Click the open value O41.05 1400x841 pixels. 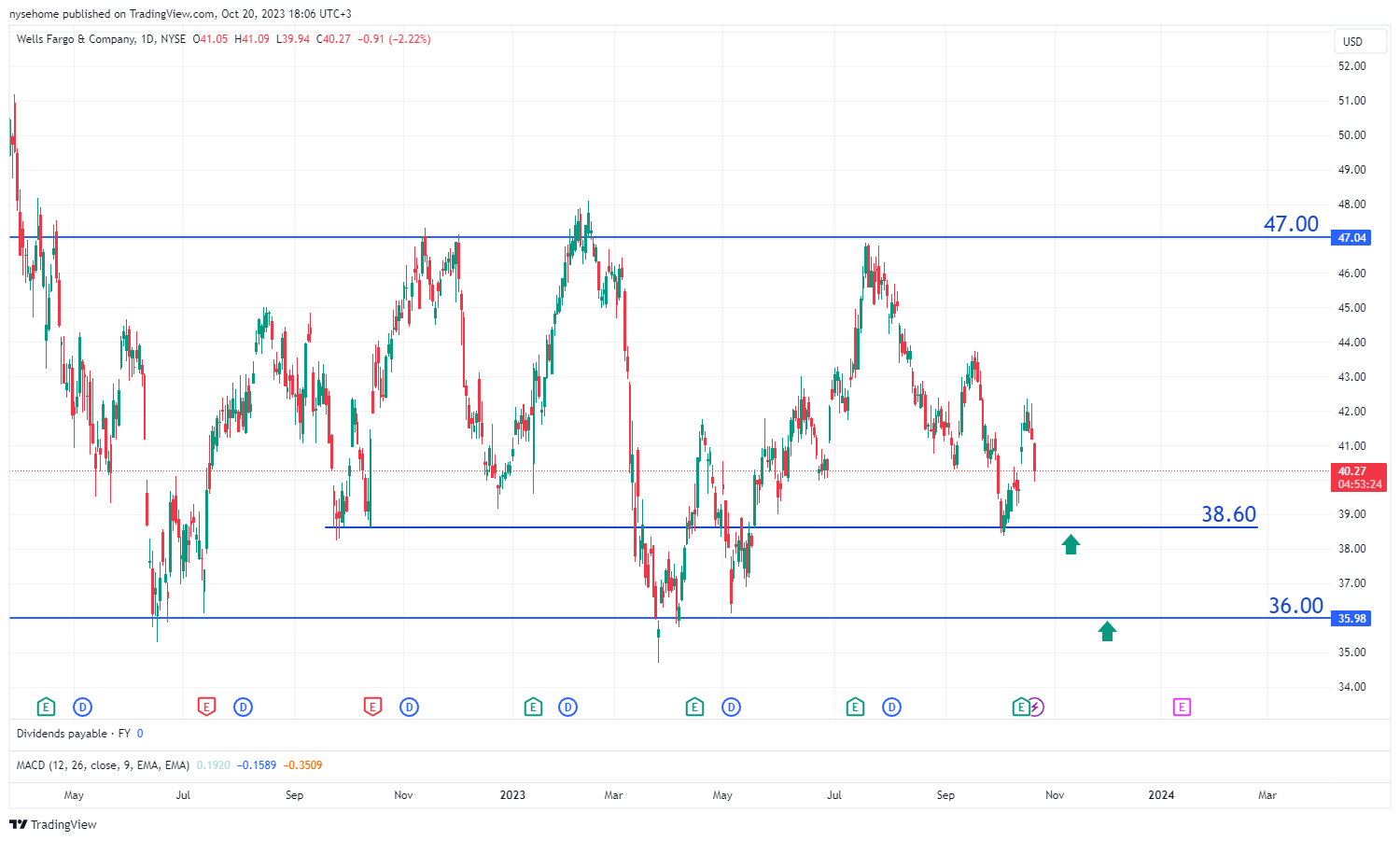(x=211, y=39)
